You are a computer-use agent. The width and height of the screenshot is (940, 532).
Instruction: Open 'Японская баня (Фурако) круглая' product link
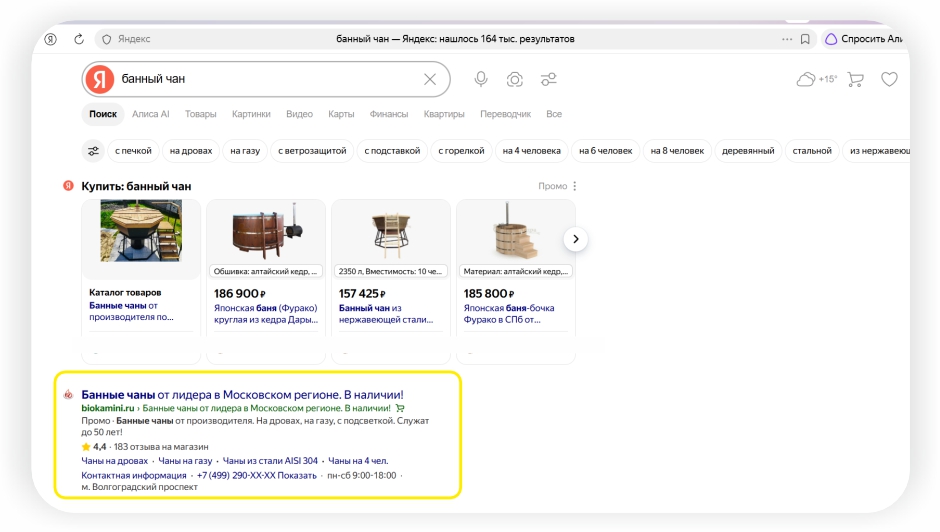(266, 314)
